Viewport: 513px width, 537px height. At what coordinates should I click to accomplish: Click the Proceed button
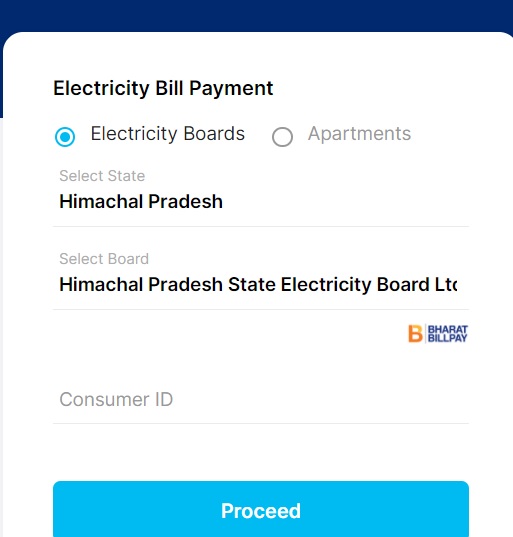261,509
